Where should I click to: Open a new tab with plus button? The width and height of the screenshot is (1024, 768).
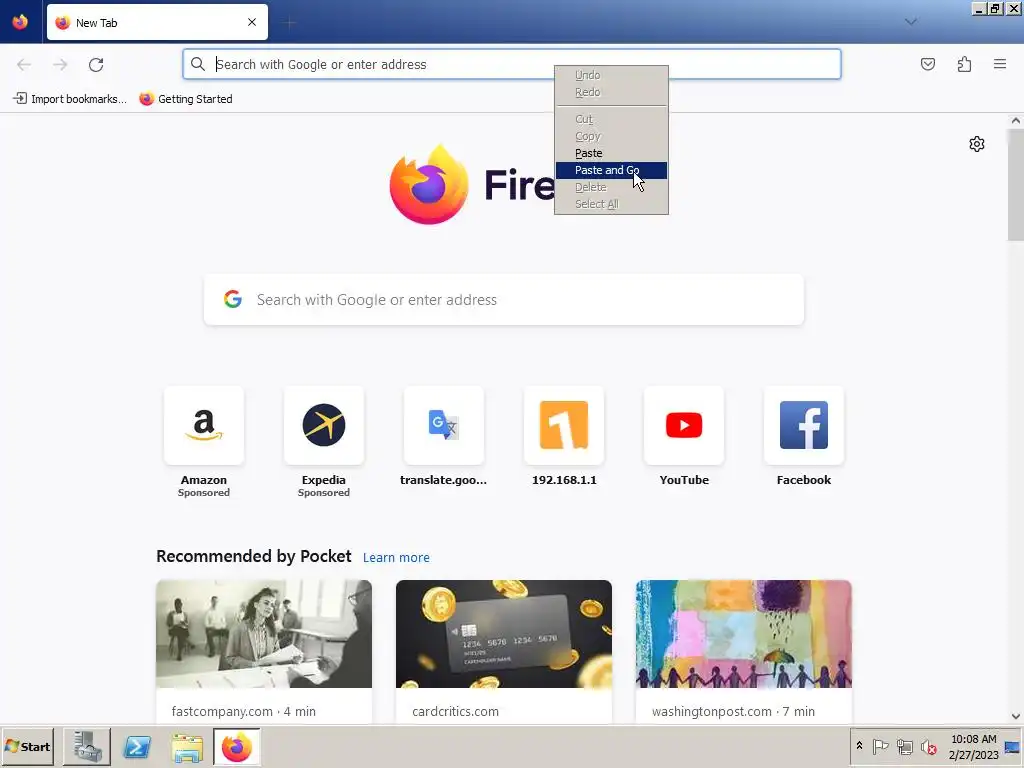[289, 23]
